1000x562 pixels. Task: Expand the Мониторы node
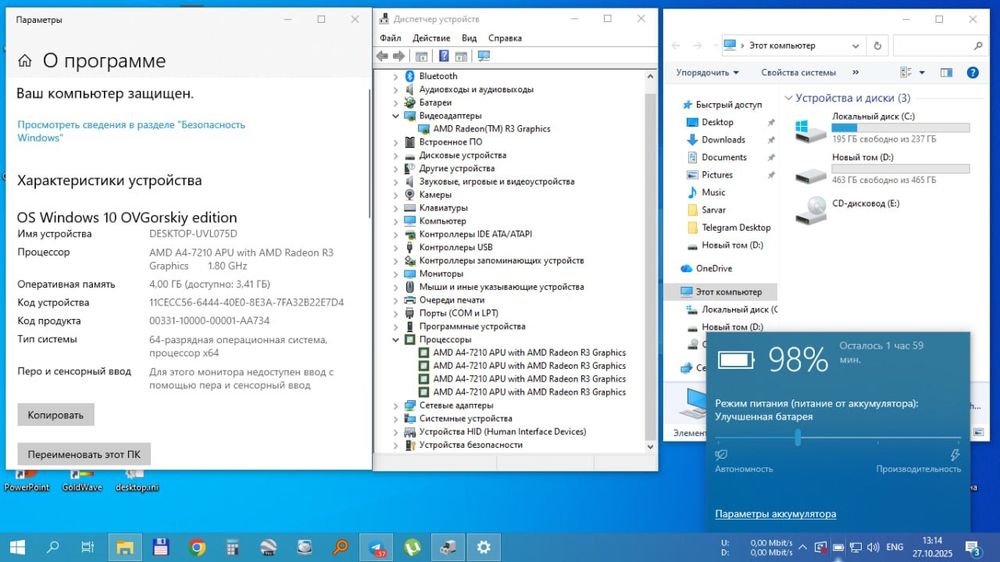pyautogui.click(x=395, y=274)
